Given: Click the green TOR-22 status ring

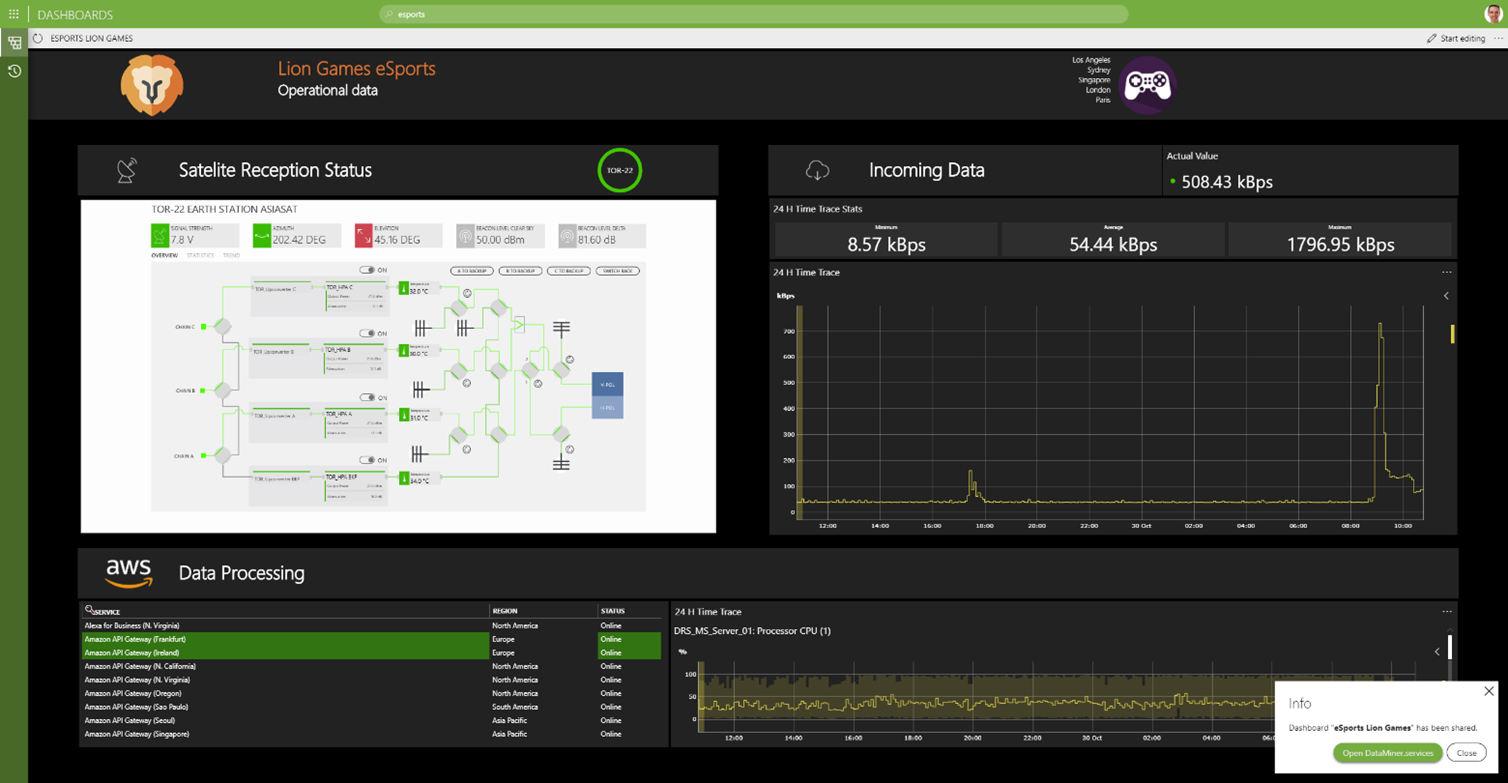Looking at the screenshot, I should 620,170.
